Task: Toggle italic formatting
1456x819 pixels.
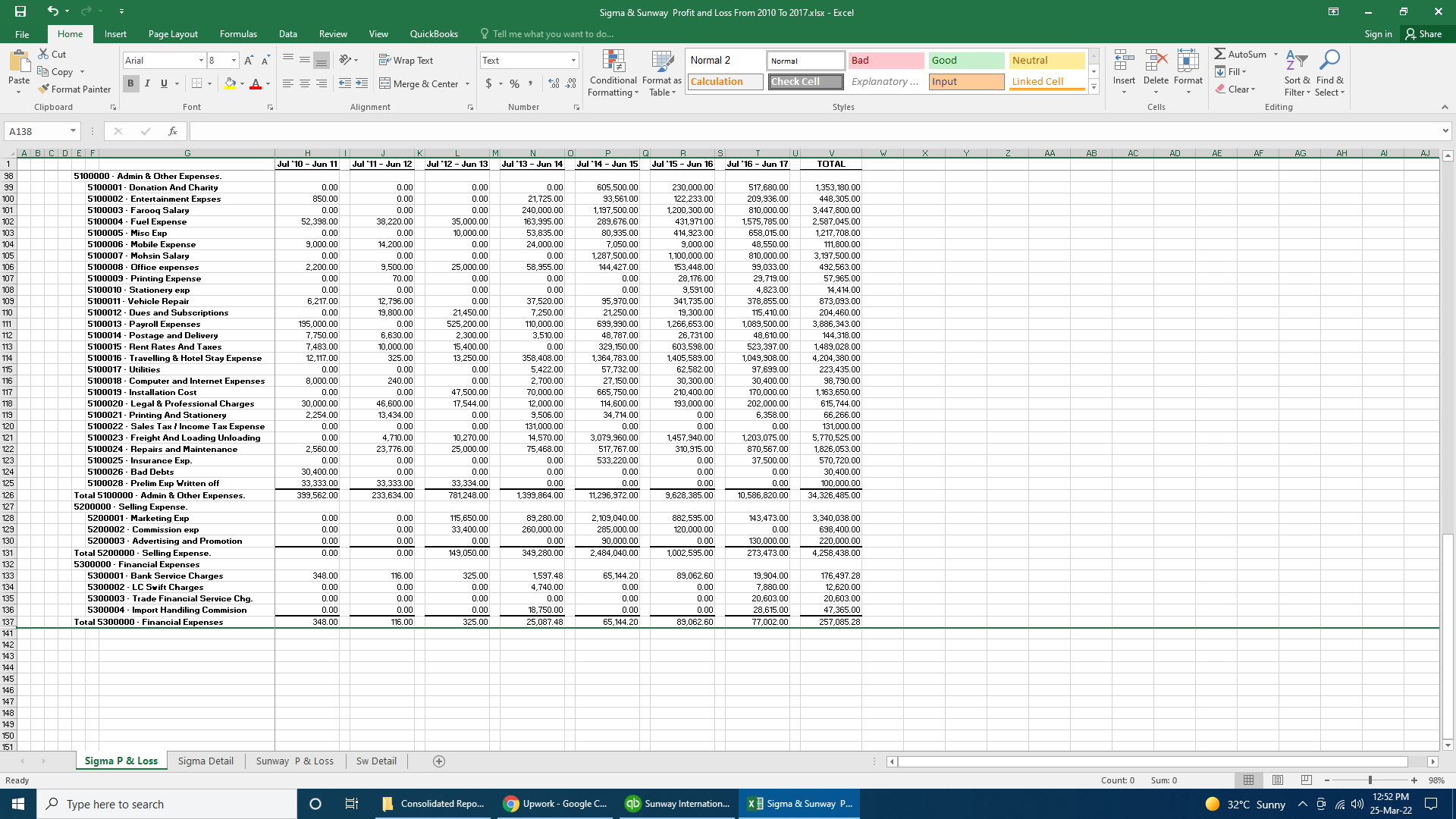Action: point(147,84)
